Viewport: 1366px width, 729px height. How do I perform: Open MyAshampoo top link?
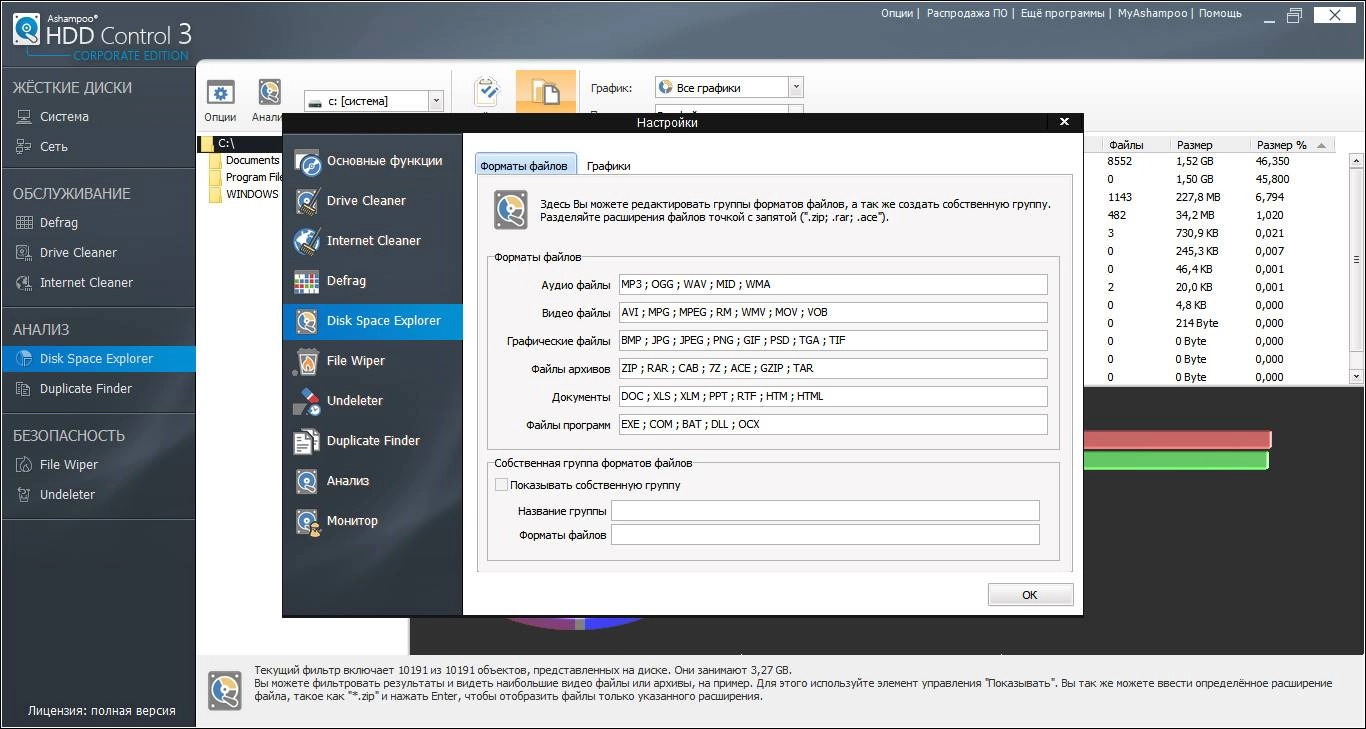(x=1152, y=14)
